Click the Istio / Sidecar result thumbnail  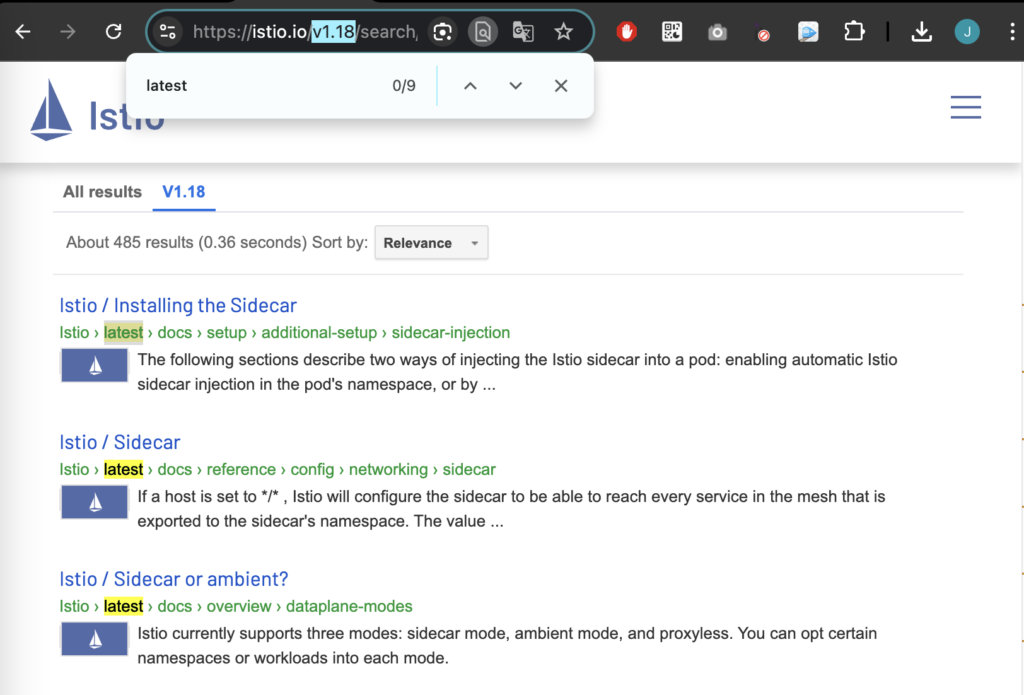click(95, 502)
